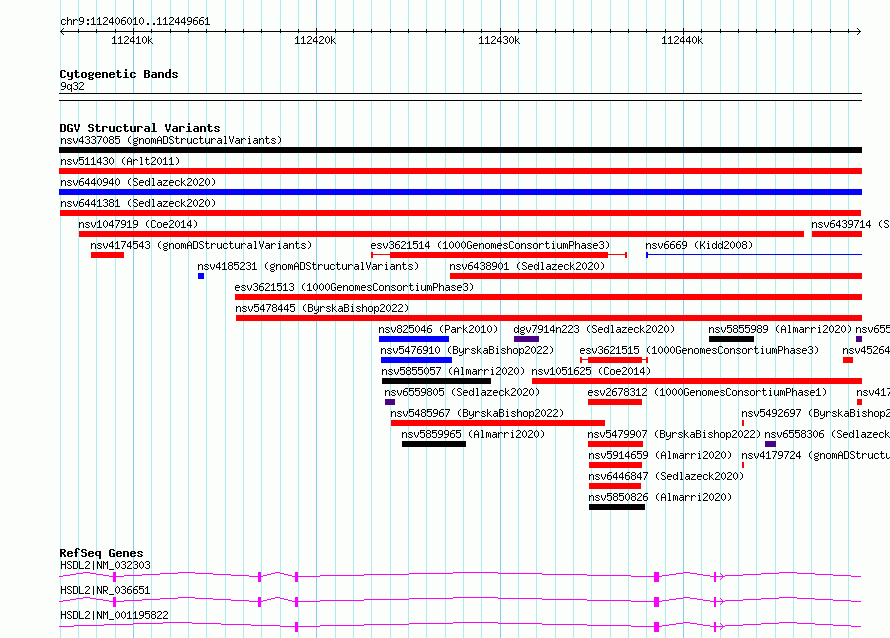Viewport: 890px width, 638px height.
Task: Select the nsv6439714 variant label
Action: (x=850, y=224)
